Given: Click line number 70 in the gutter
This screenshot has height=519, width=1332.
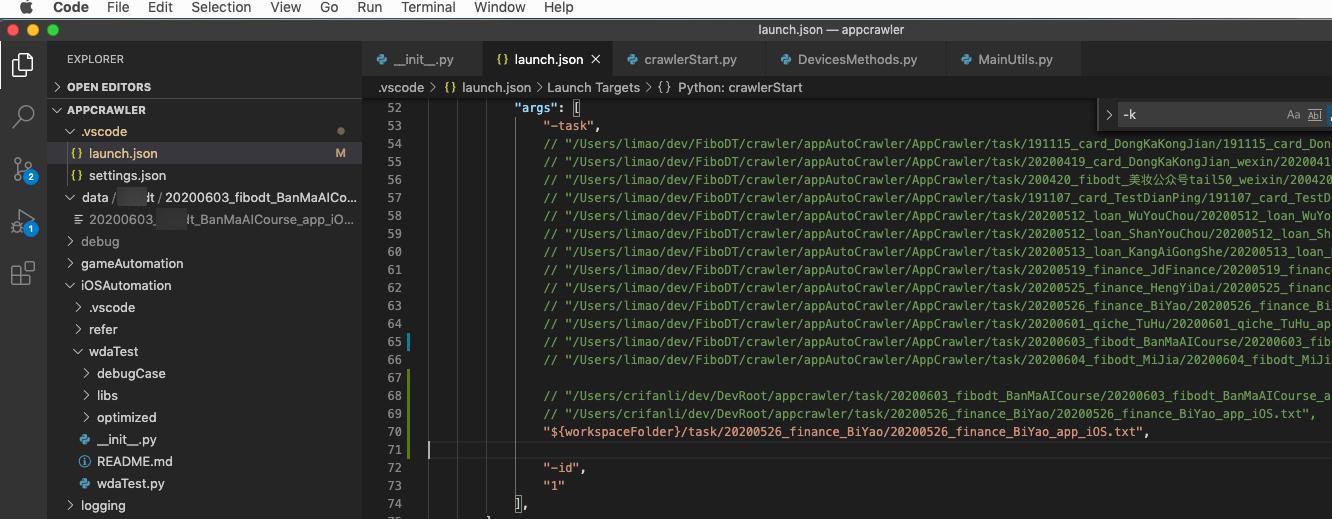Looking at the screenshot, I should coord(394,432).
